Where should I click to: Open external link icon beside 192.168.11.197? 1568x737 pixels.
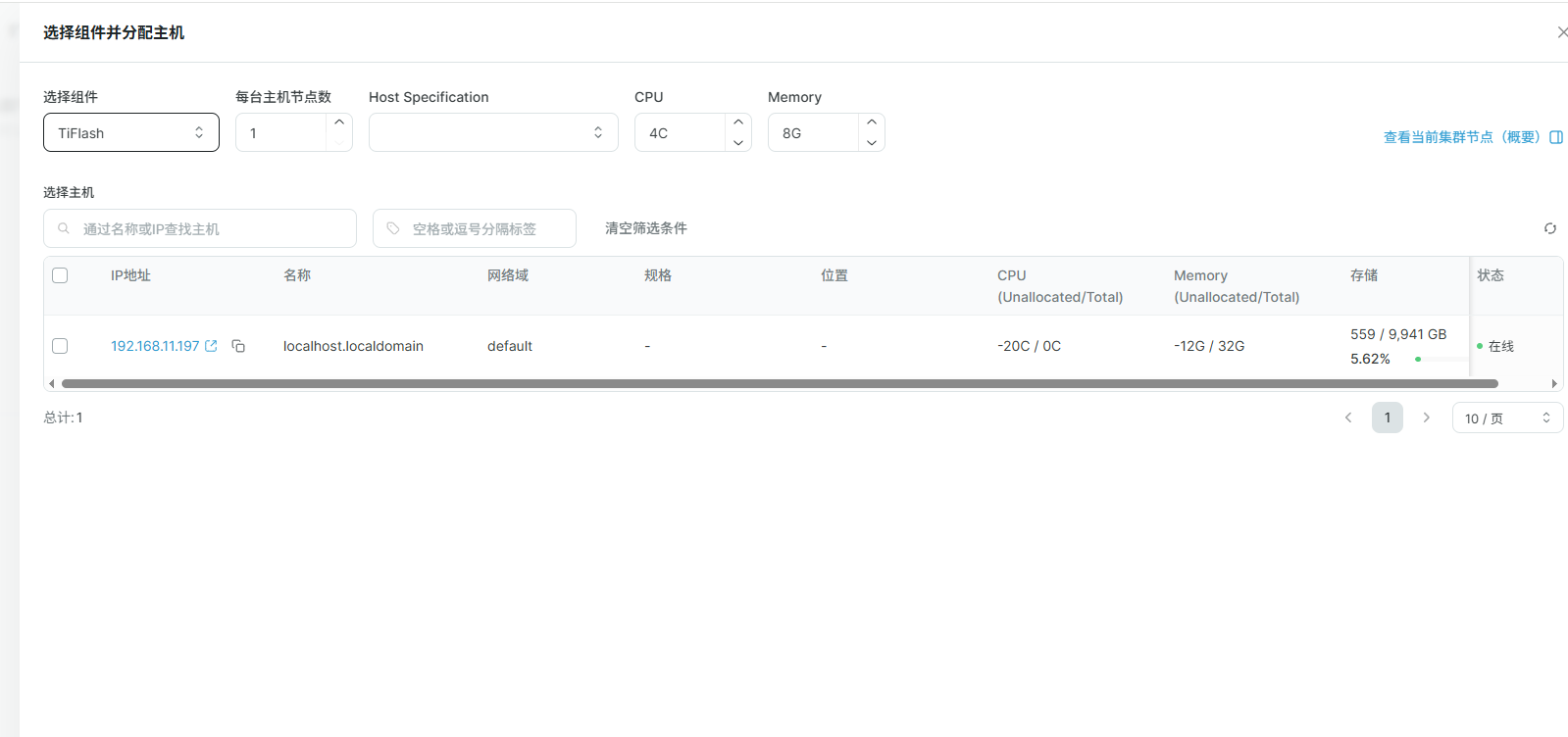click(x=211, y=346)
